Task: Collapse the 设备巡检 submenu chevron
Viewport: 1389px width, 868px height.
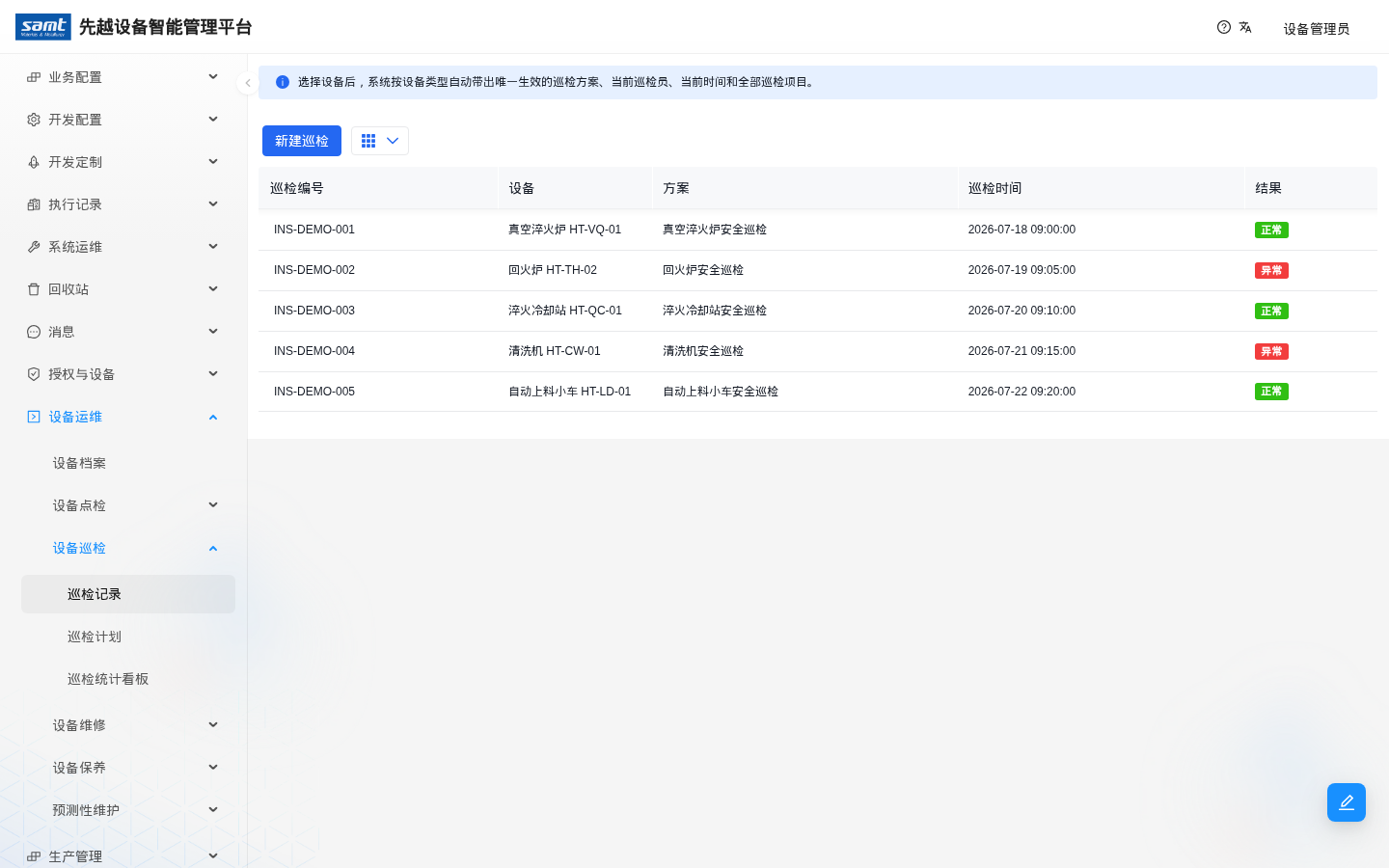Action: pyautogui.click(x=213, y=548)
